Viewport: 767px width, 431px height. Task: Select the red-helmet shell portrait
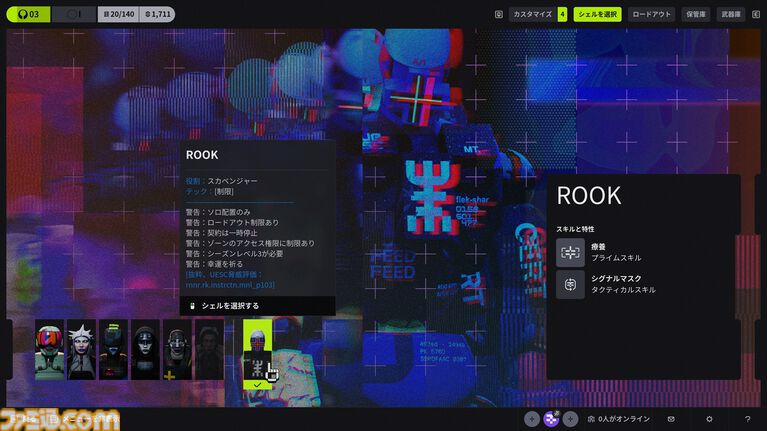[49, 350]
